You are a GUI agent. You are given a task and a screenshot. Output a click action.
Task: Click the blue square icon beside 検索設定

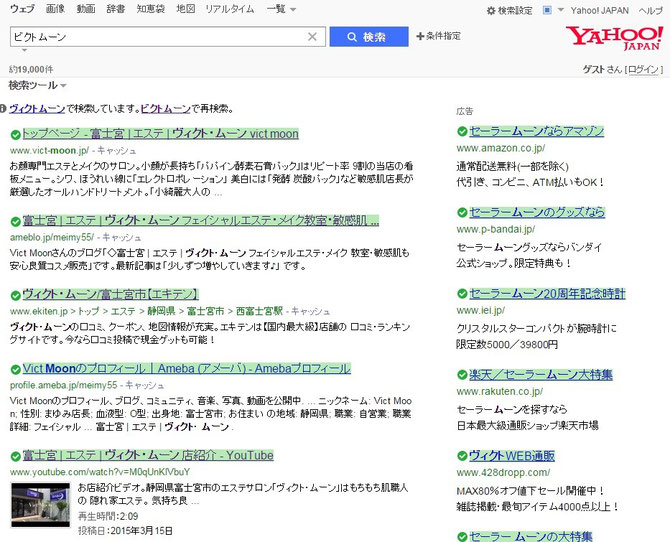tap(547, 10)
